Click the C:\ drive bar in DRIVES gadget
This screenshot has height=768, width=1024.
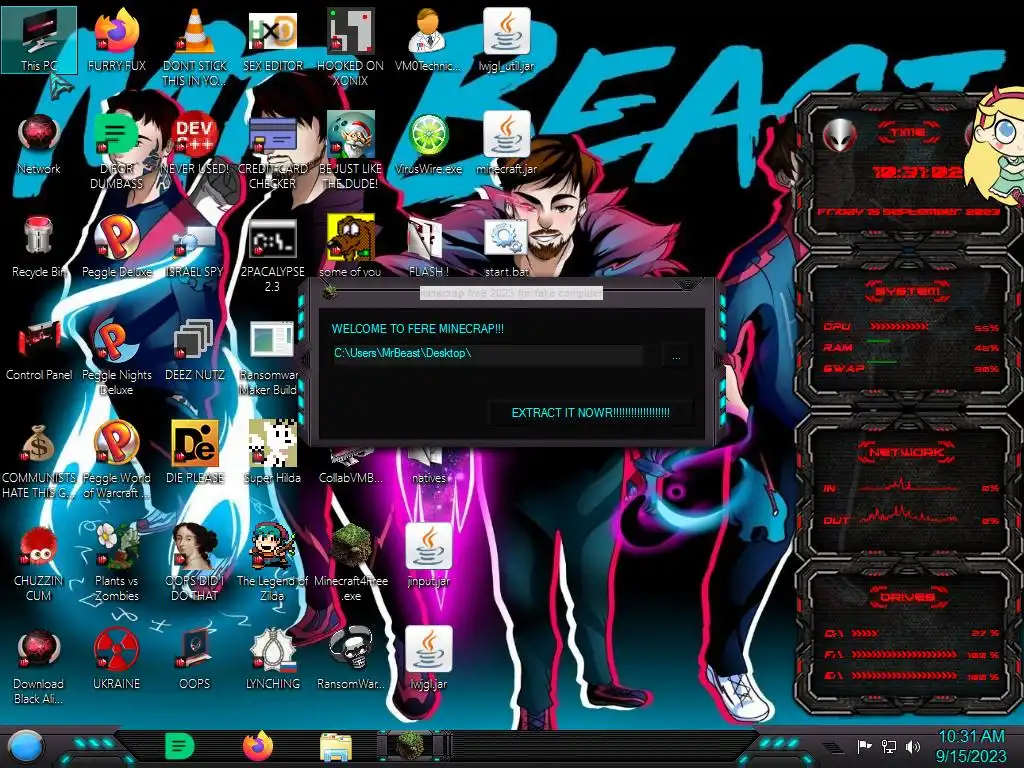865,633
